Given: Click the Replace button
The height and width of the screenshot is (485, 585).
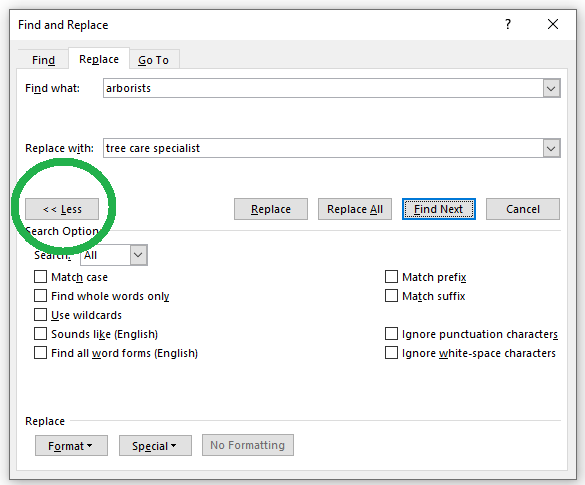Looking at the screenshot, I should [x=271, y=209].
